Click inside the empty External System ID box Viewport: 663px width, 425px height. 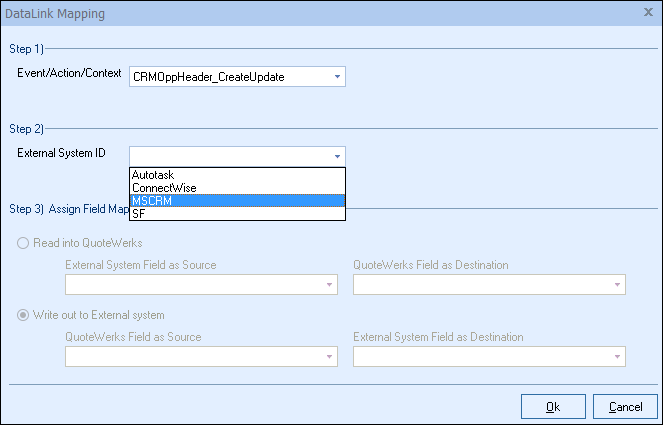click(228, 156)
